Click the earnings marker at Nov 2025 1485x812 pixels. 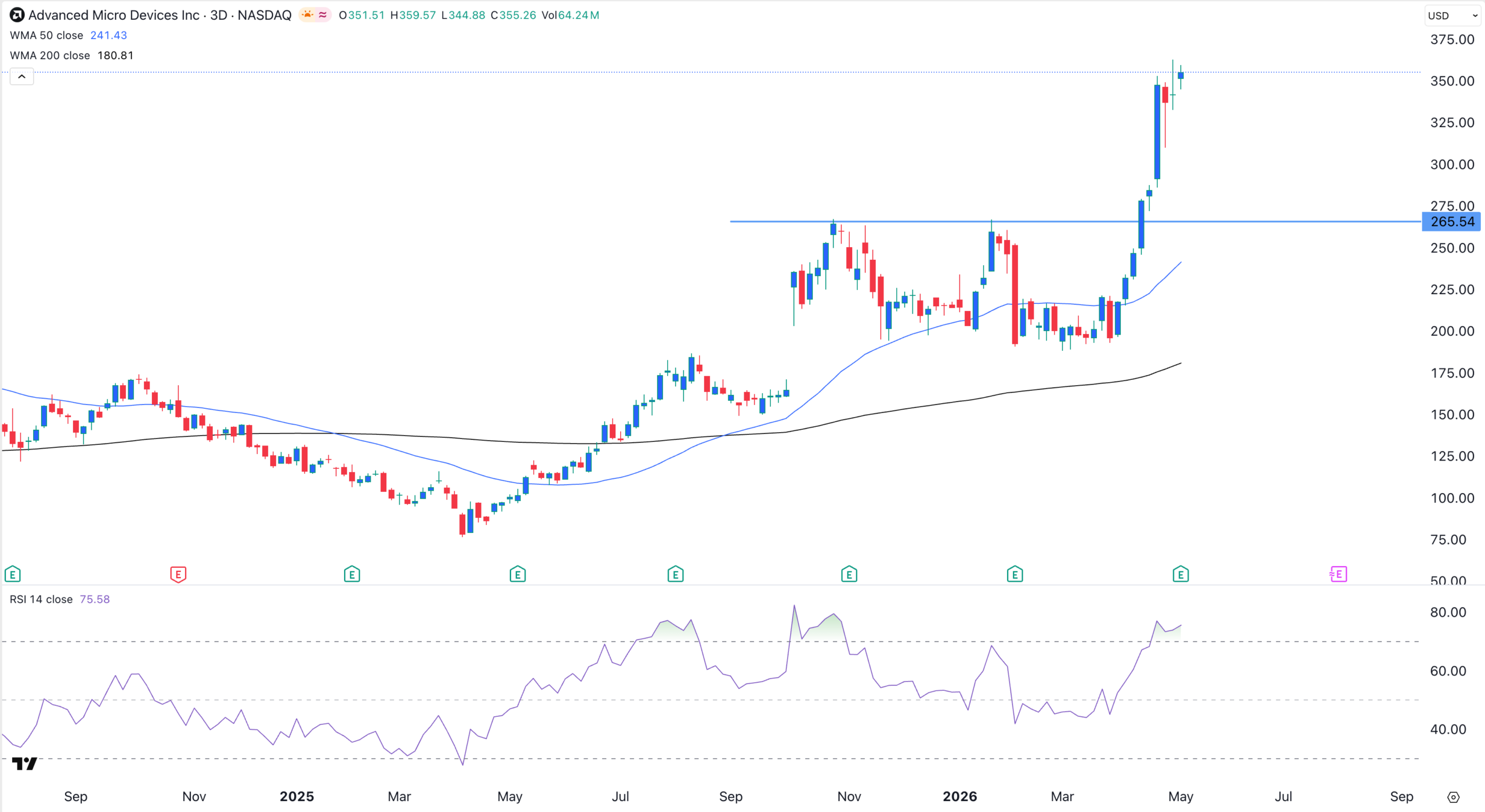pyautogui.click(x=849, y=574)
